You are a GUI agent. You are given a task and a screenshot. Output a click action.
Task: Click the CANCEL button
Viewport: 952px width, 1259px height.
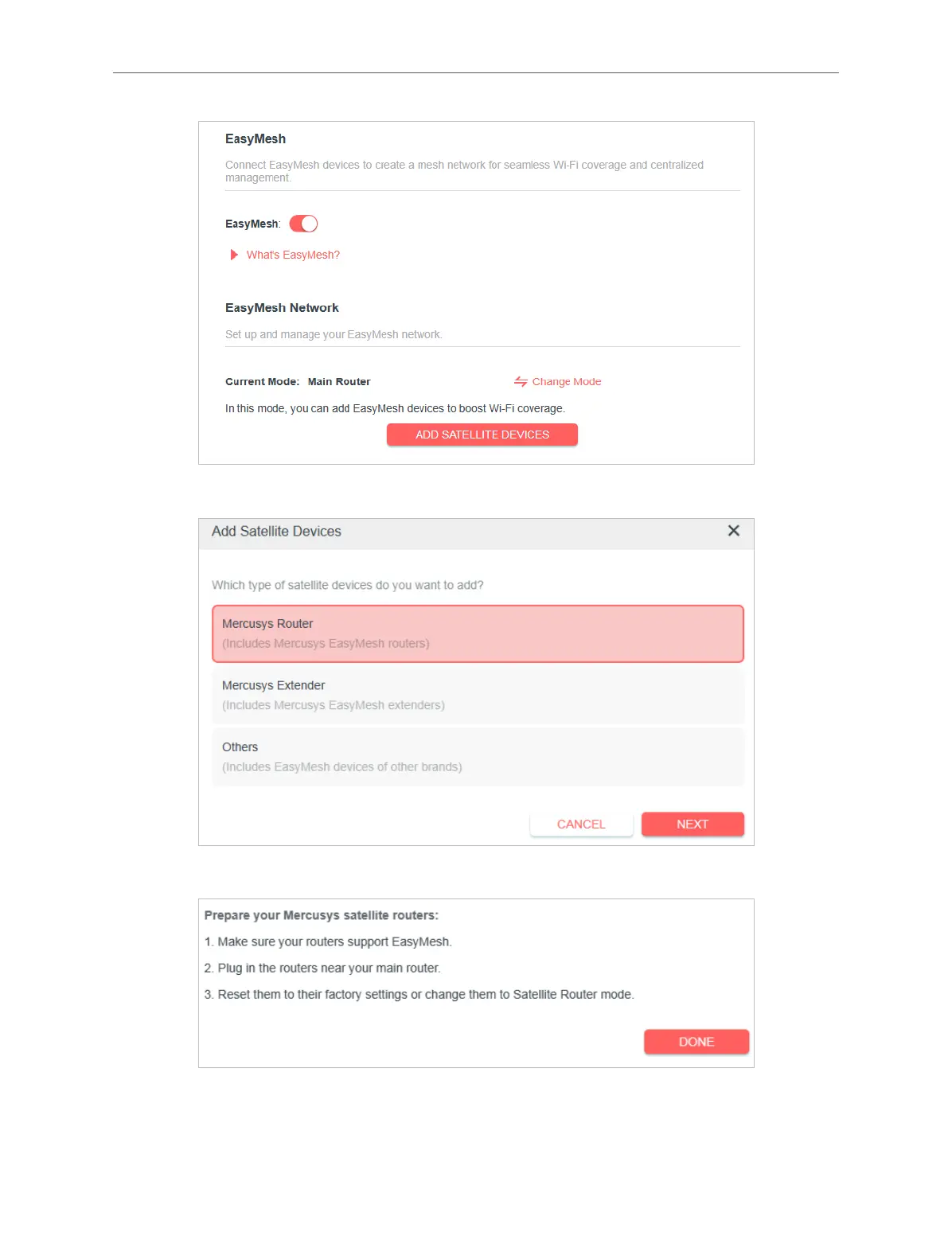(x=581, y=824)
